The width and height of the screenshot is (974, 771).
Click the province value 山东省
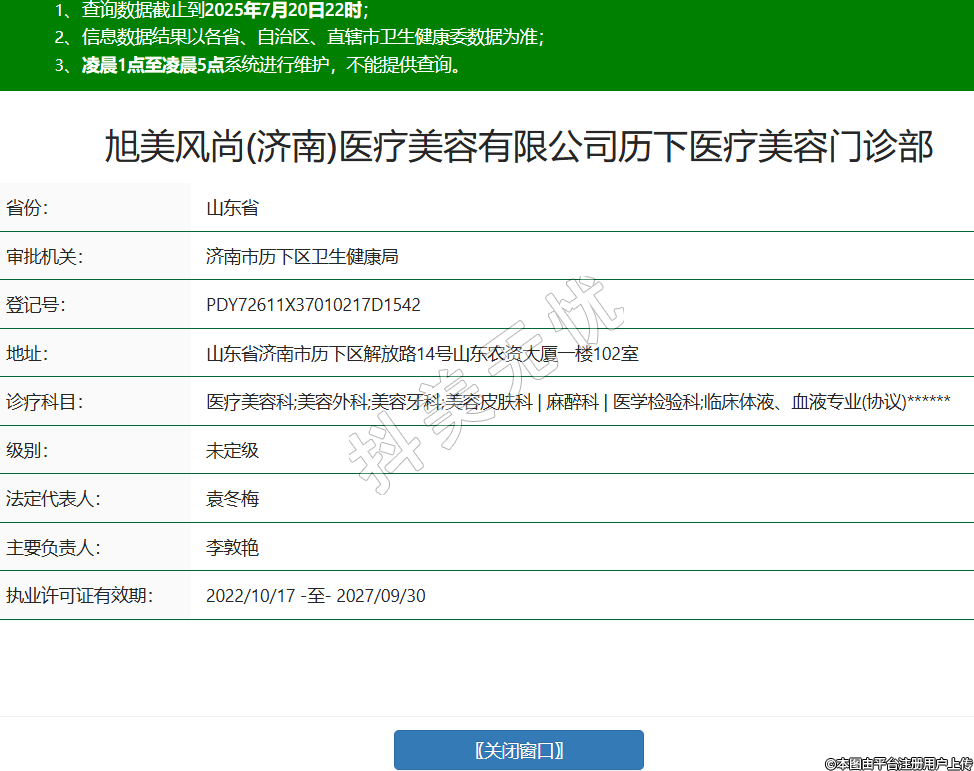[x=232, y=208]
